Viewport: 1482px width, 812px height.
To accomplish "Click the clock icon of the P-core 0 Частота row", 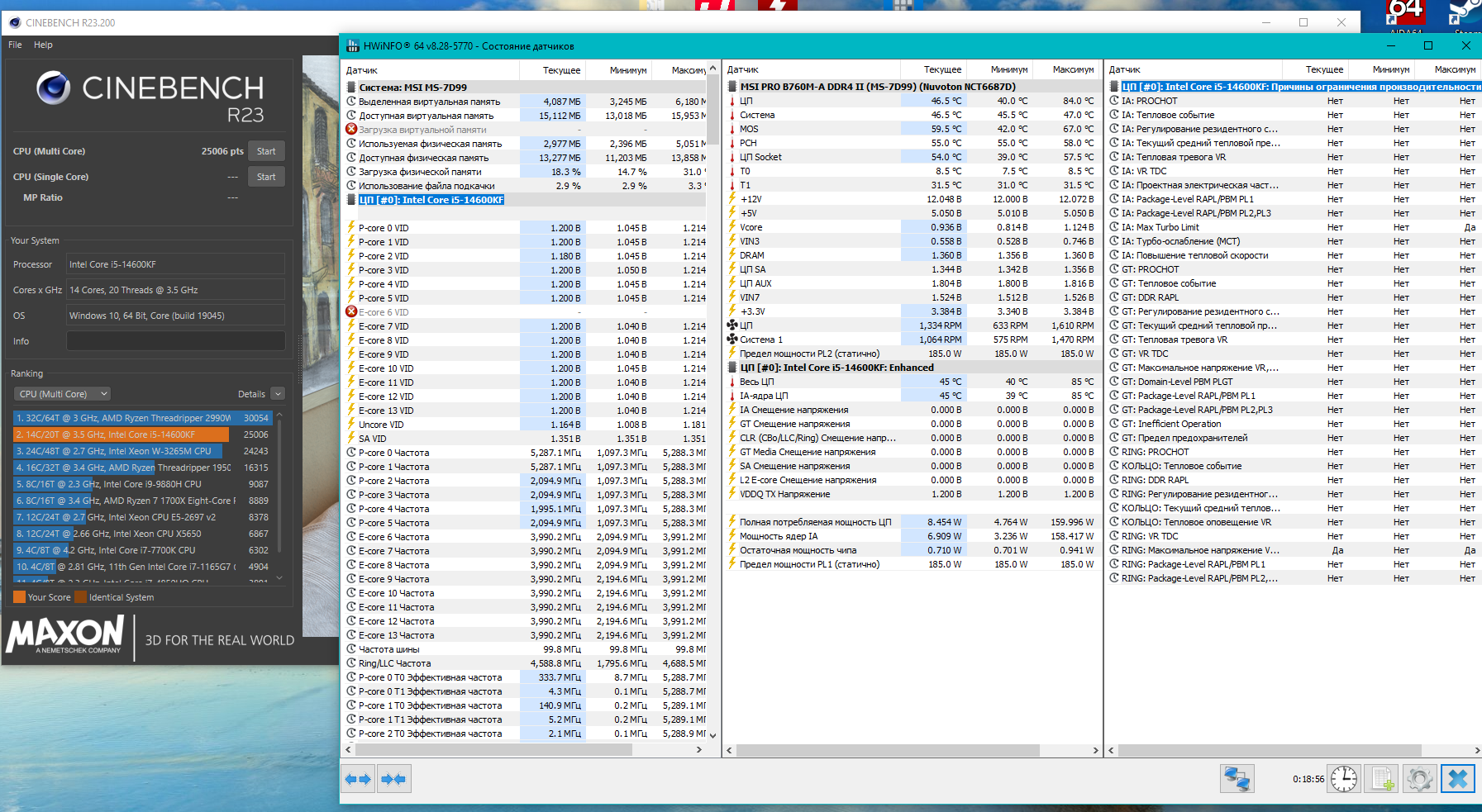I will tap(351, 453).
